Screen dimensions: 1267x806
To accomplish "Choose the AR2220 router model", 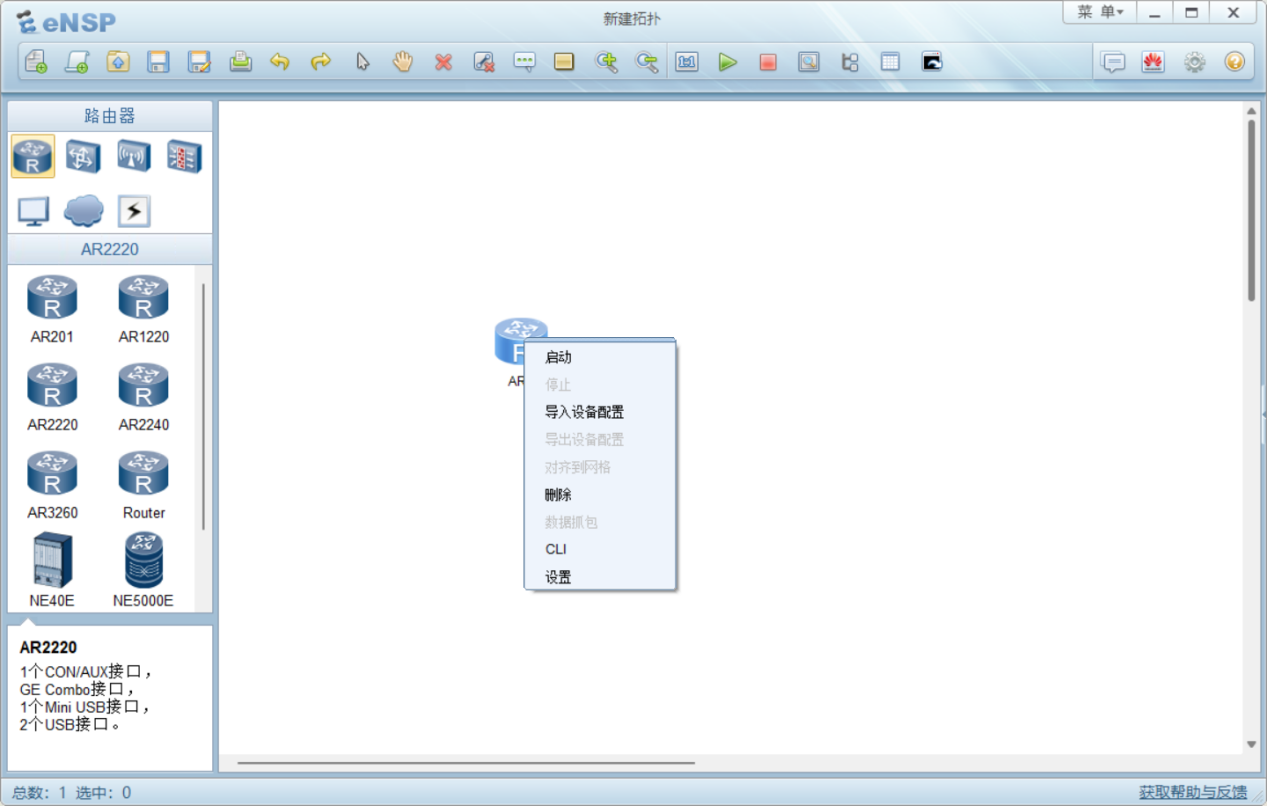I will click(x=52, y=398).
